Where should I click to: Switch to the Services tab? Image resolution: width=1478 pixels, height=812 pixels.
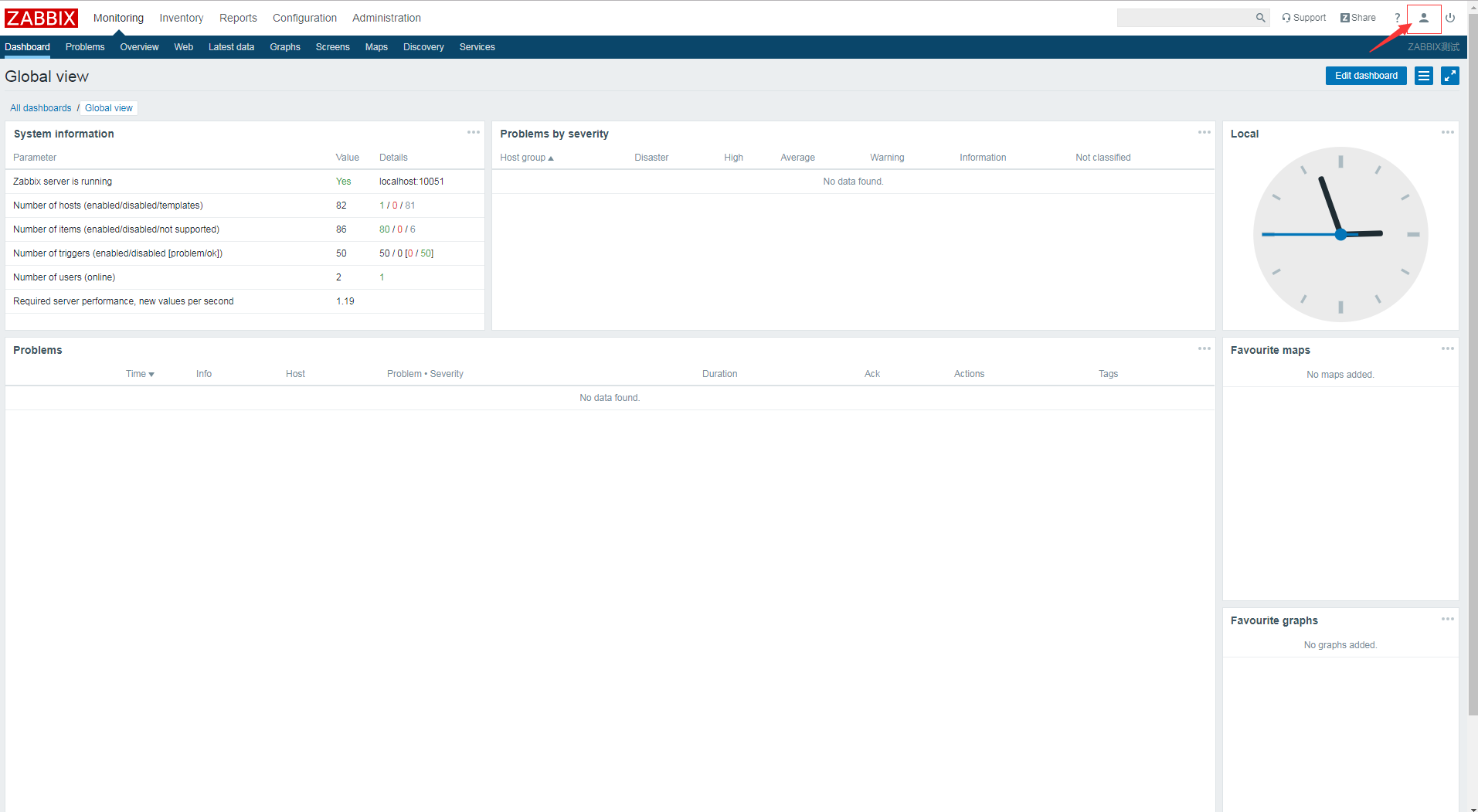(x=477, y=47)
